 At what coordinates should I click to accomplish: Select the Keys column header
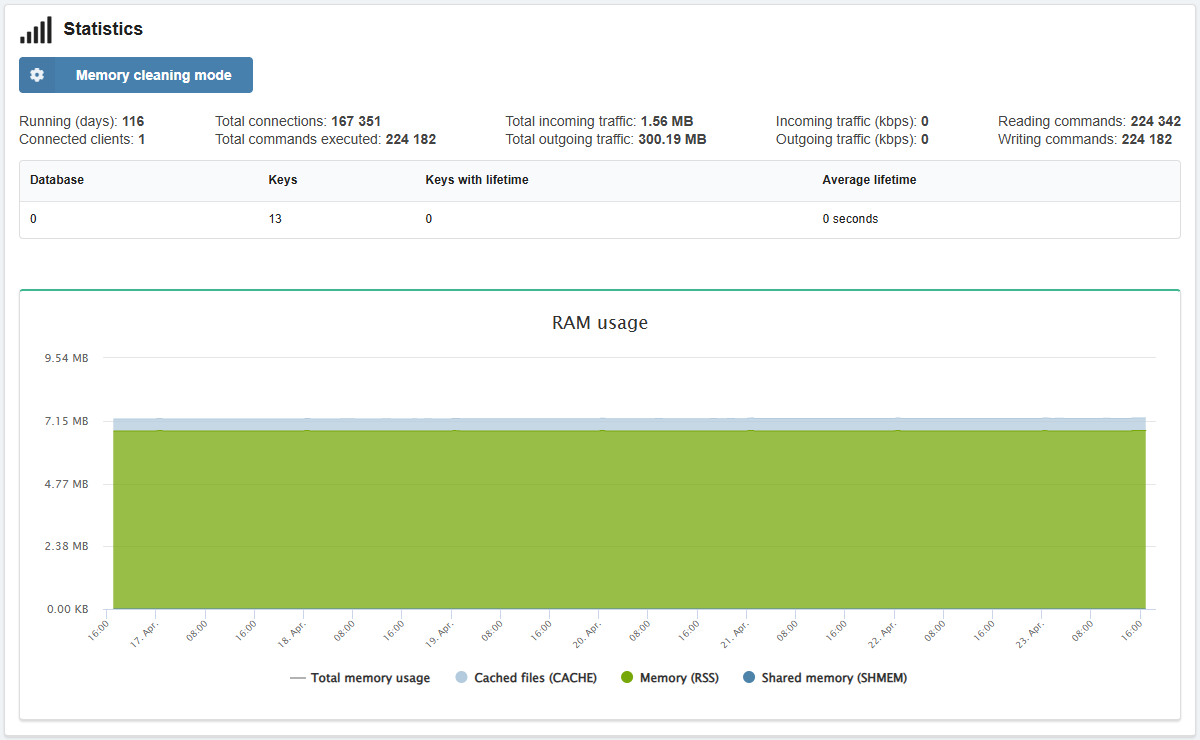[283, 180]
